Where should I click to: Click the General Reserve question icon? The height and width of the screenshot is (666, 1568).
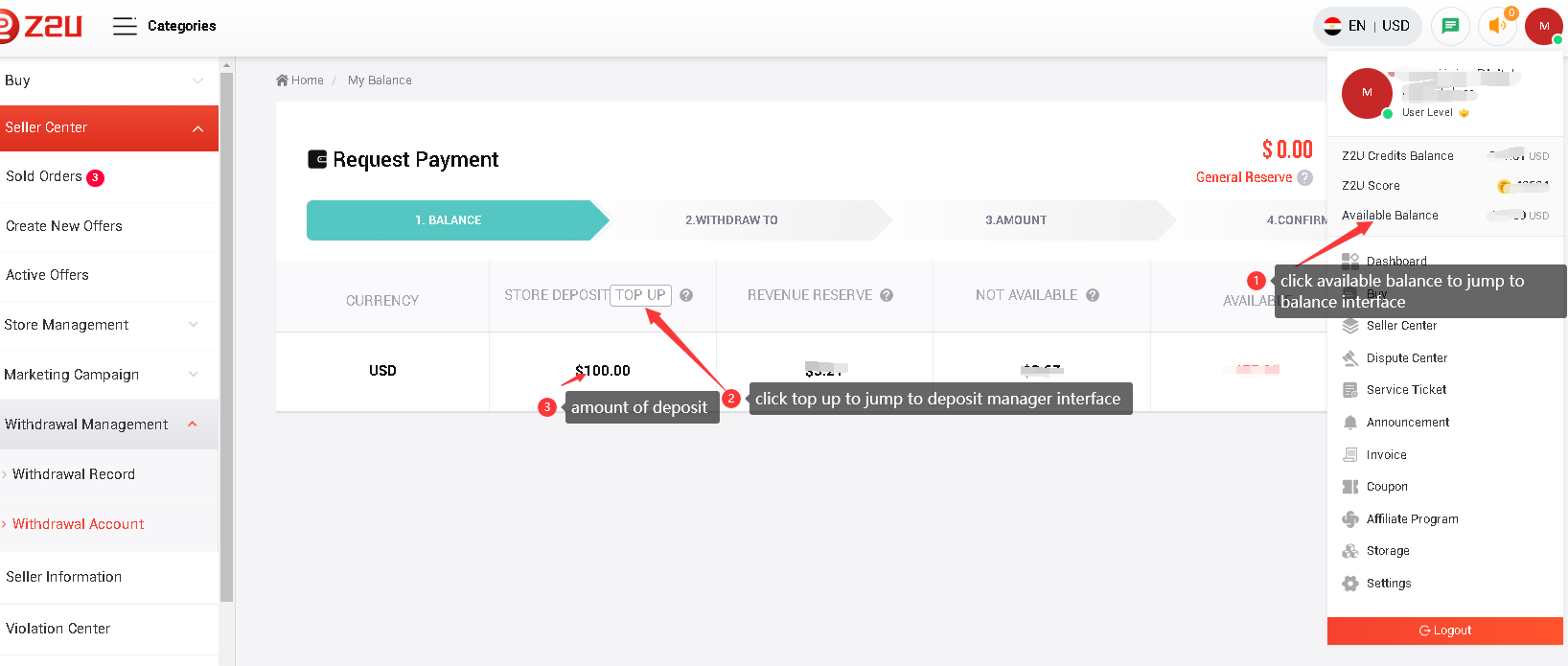point(1304,177)
